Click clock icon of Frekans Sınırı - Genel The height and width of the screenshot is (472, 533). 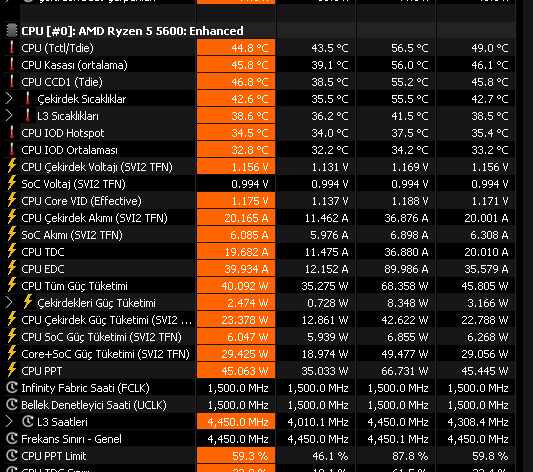point(12,438)
